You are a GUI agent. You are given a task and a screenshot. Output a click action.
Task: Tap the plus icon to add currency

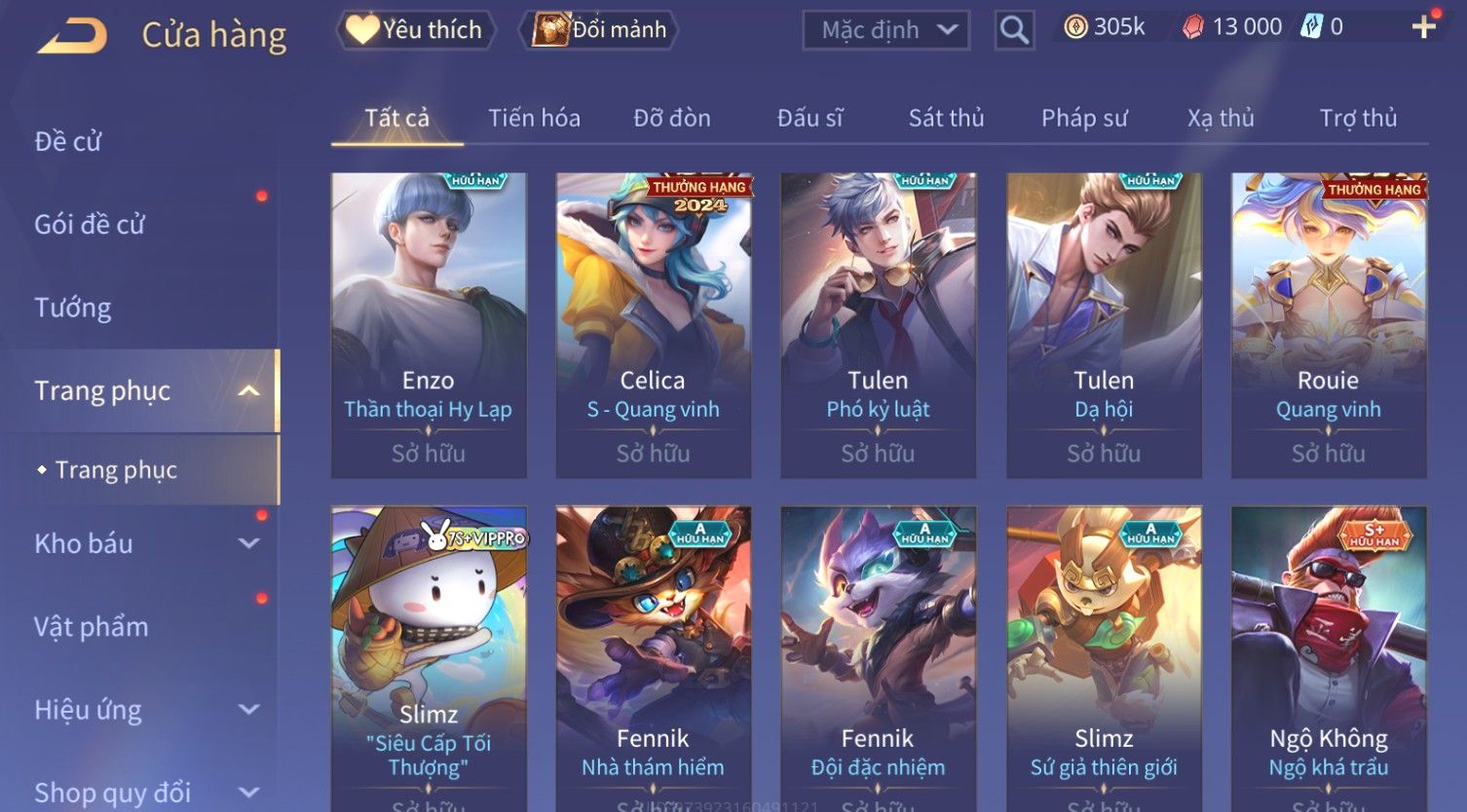[1423, 27]
